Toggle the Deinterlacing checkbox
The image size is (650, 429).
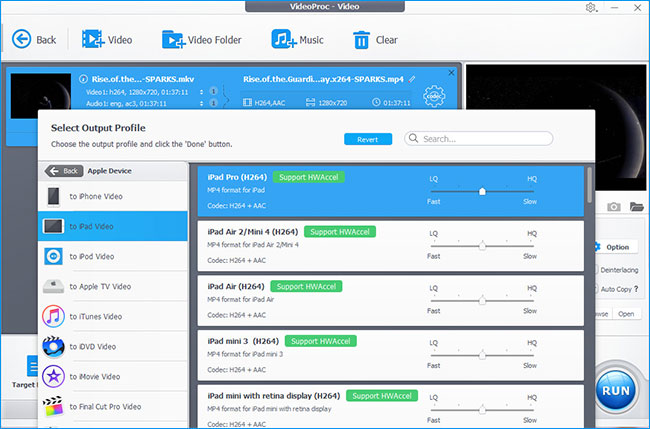coord(597,270)
